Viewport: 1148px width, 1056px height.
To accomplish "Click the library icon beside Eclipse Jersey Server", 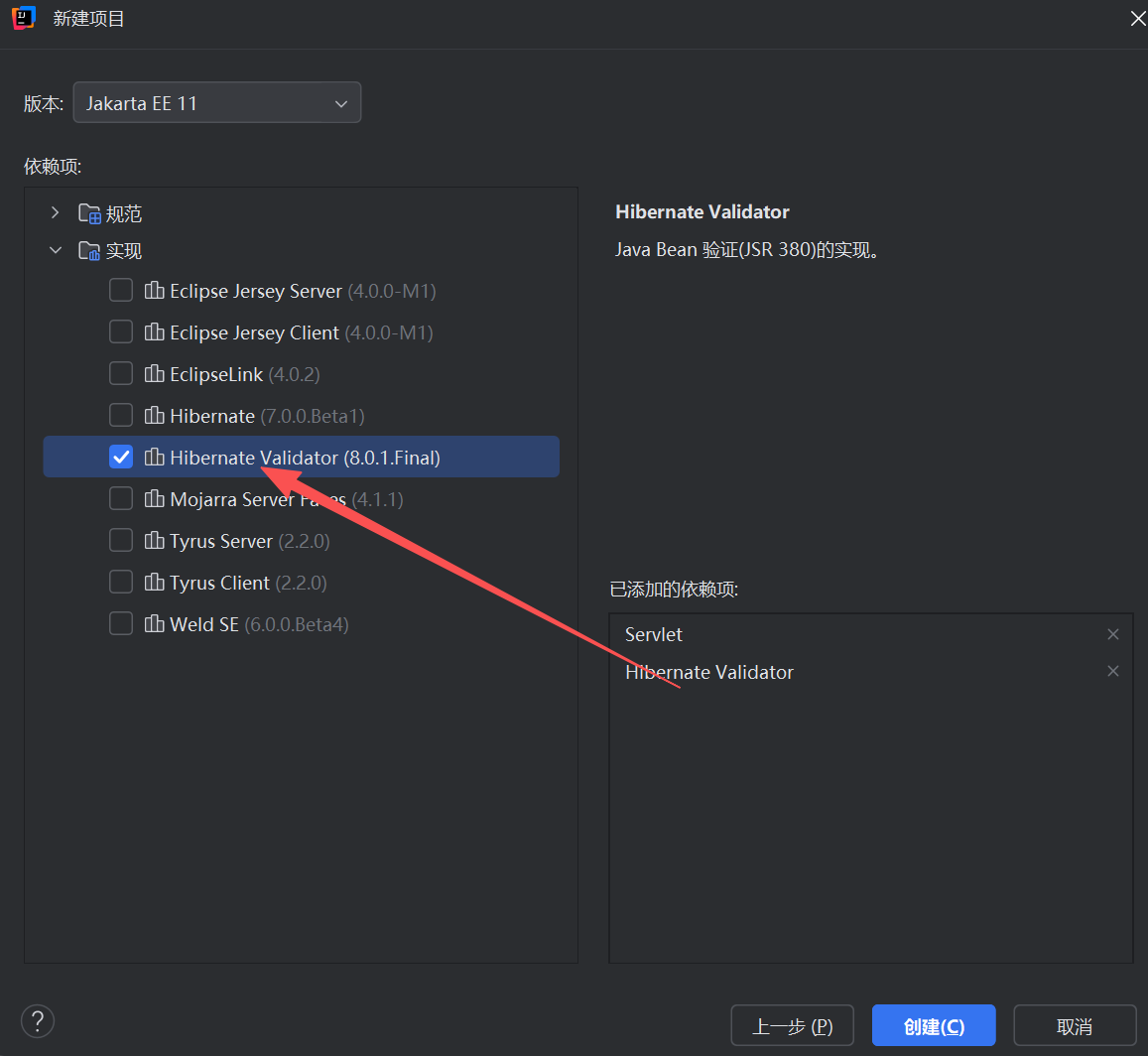I will 155,291.
